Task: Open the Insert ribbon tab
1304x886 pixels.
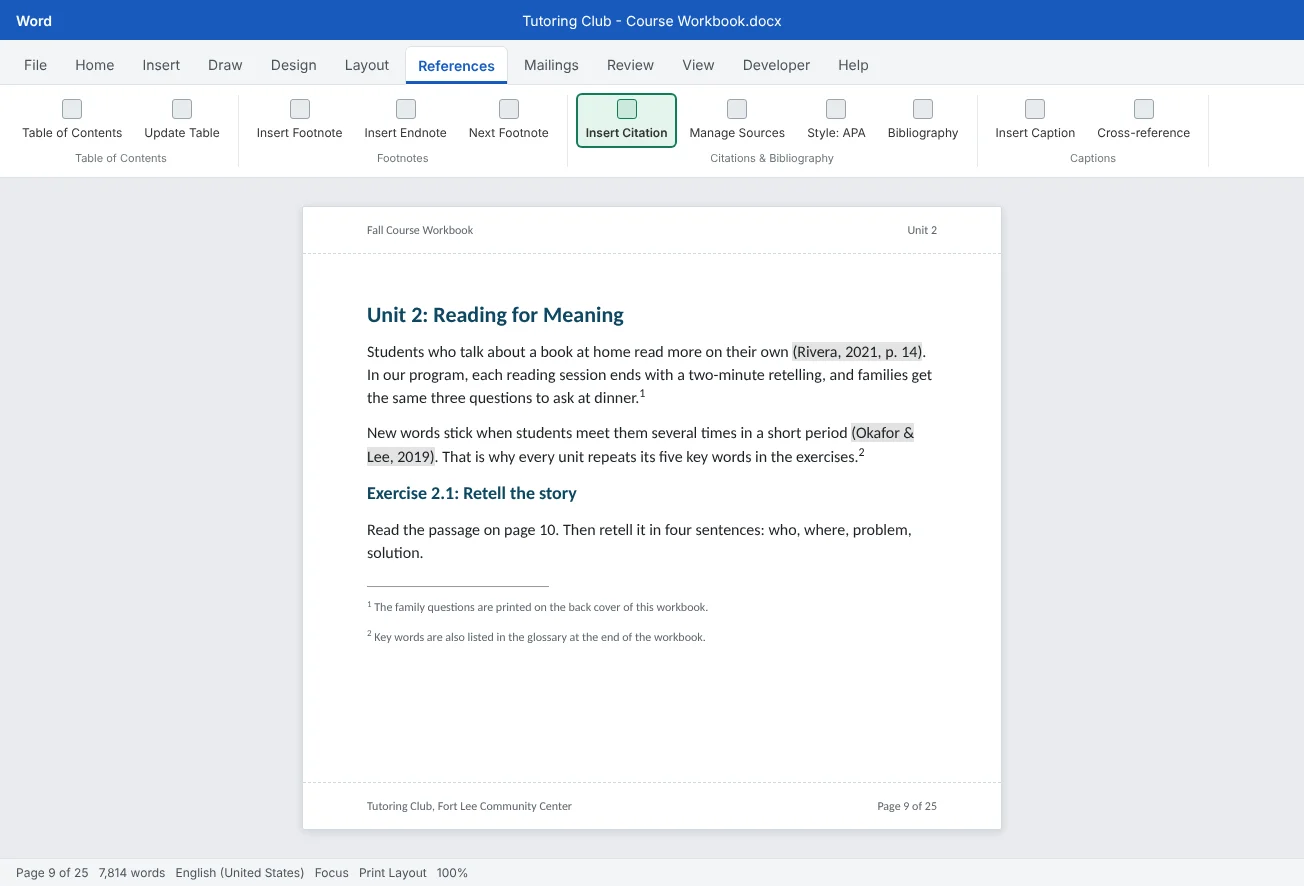Action: click(161, 65)
